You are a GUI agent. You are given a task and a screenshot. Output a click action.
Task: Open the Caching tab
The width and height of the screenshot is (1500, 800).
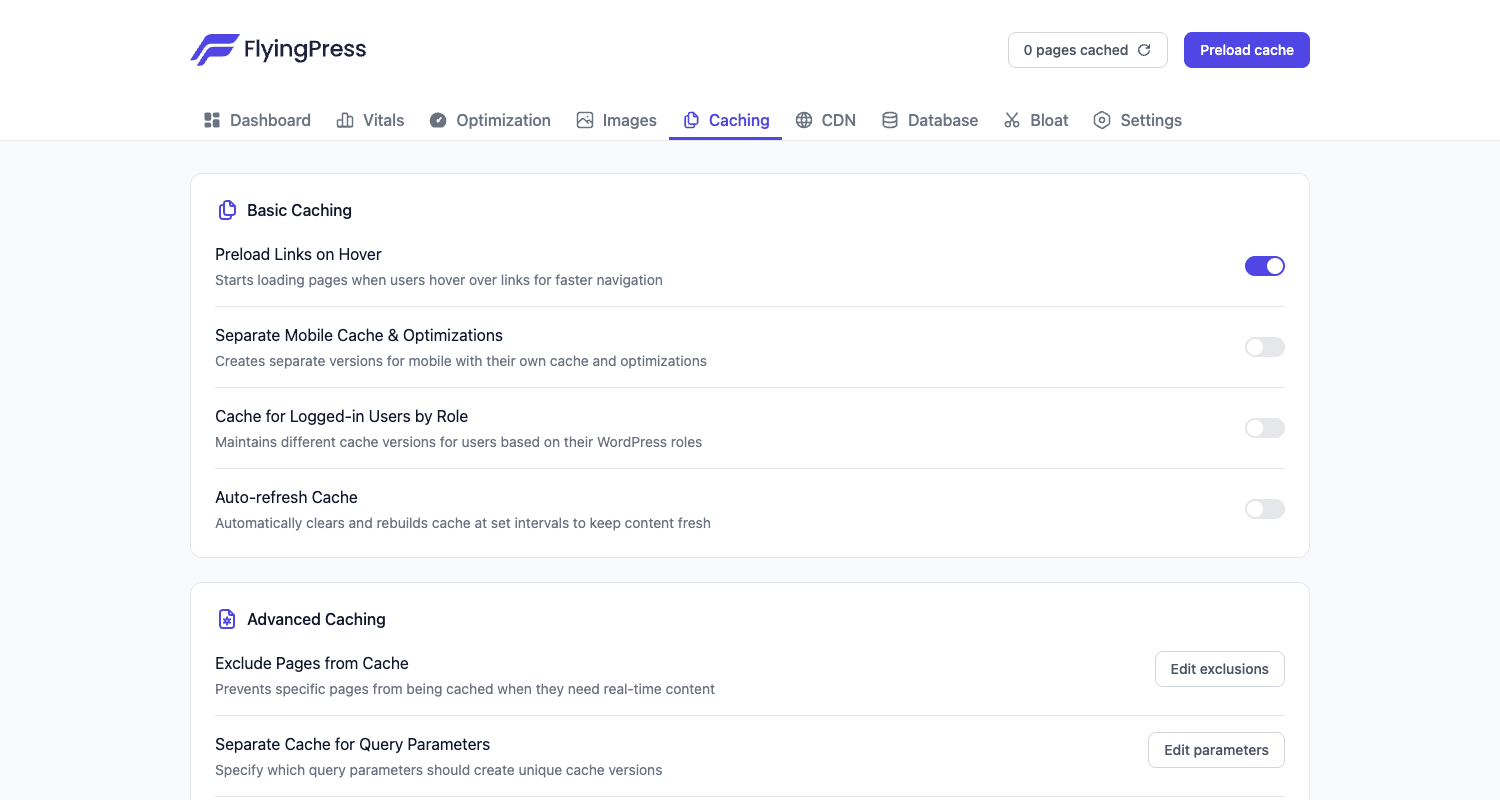pos(726,120)
